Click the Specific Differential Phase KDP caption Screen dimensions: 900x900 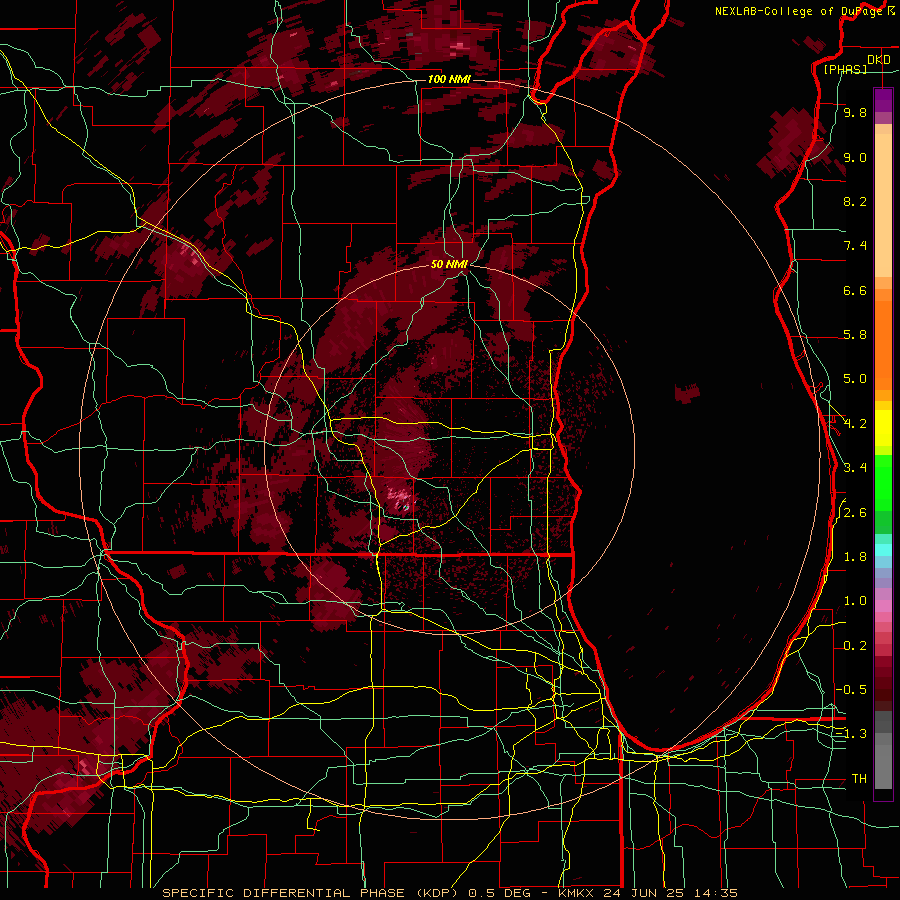pos(313,893)
